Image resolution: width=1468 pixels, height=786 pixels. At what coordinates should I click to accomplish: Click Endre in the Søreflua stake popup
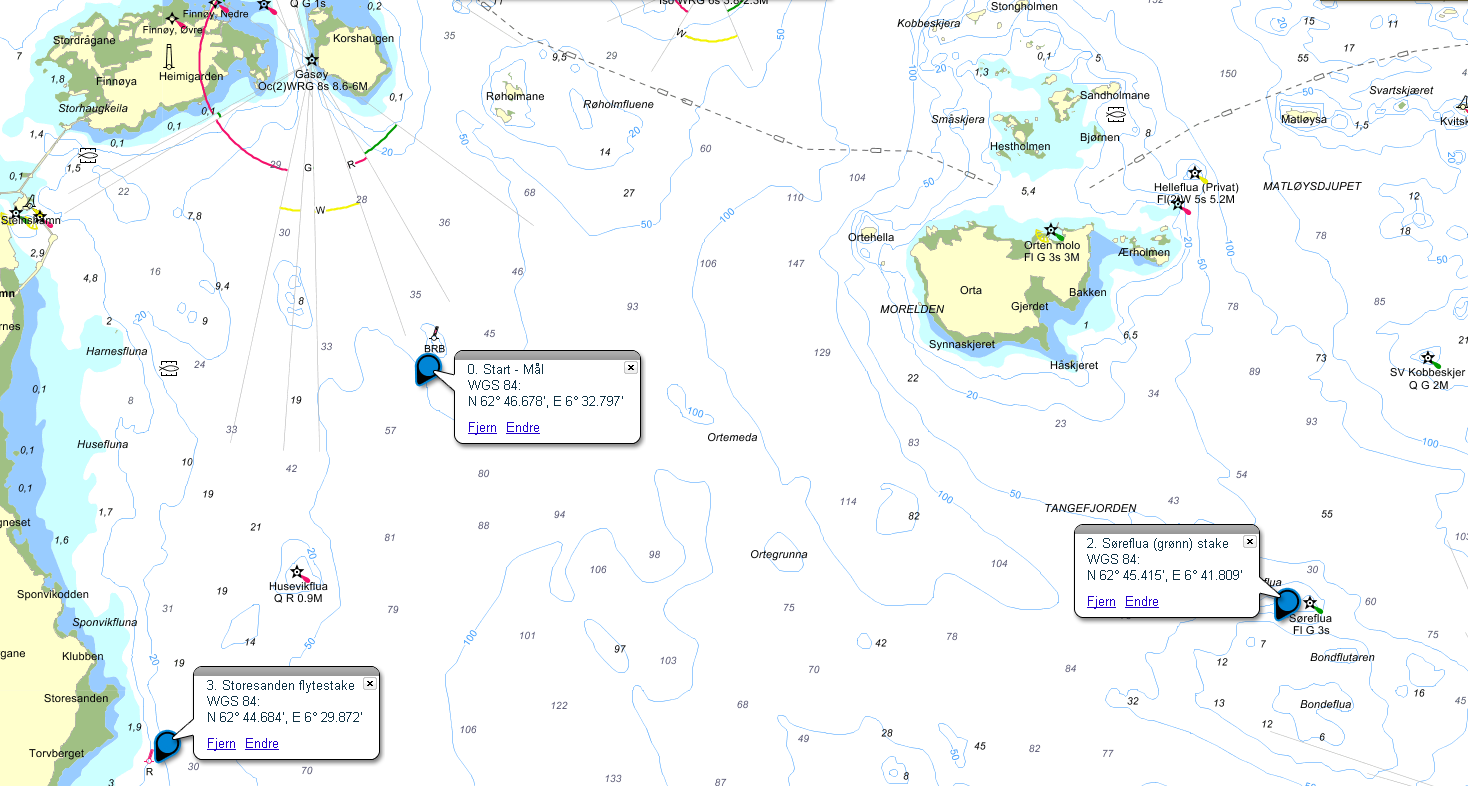[x=1142, y=601]
